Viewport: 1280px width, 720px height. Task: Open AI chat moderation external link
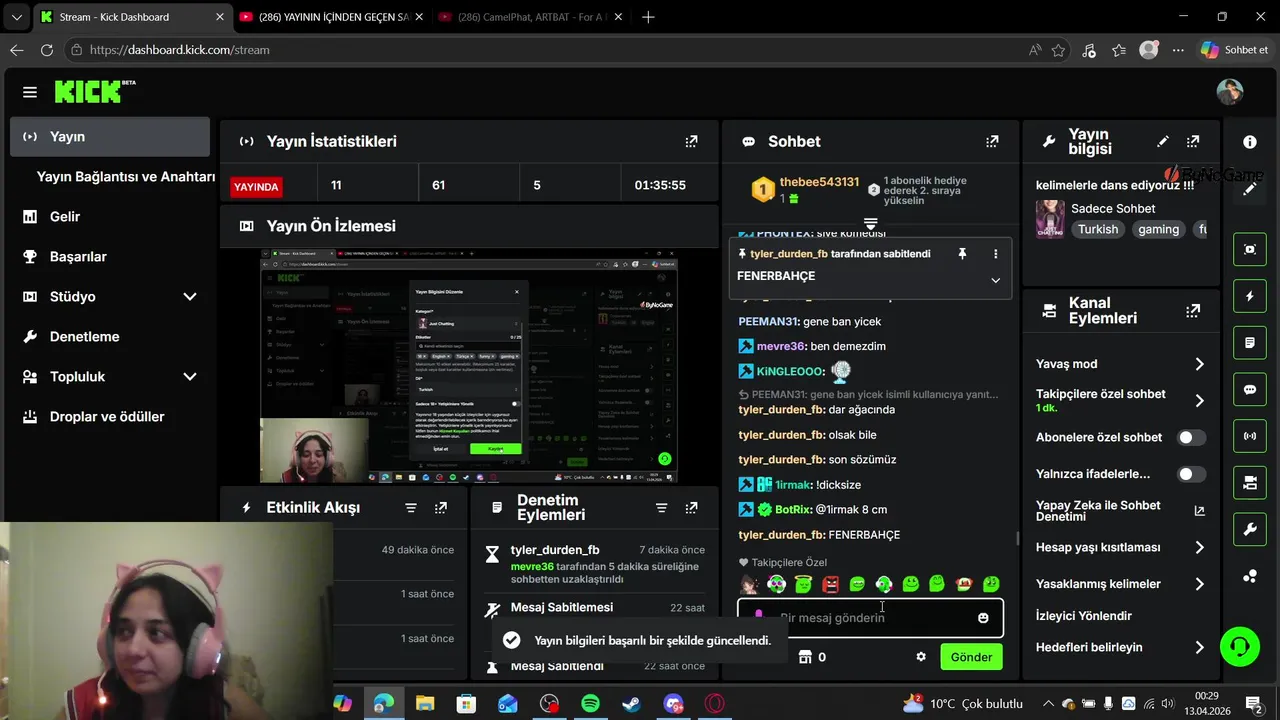[x=1200, y=511]
